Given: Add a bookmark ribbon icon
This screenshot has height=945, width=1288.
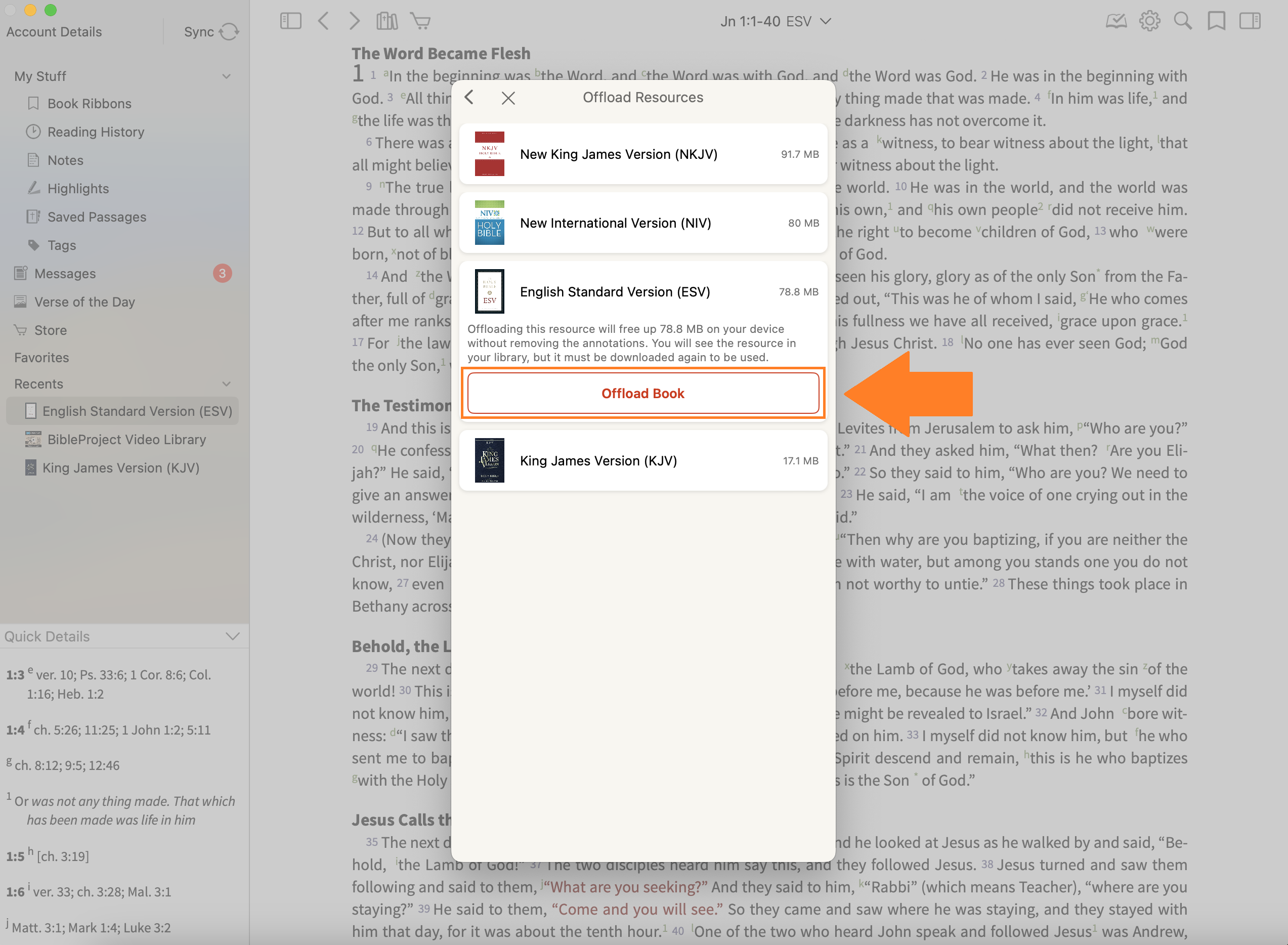Looking at the screenshot, I should pyautogui.click(x=1216, y=21).
